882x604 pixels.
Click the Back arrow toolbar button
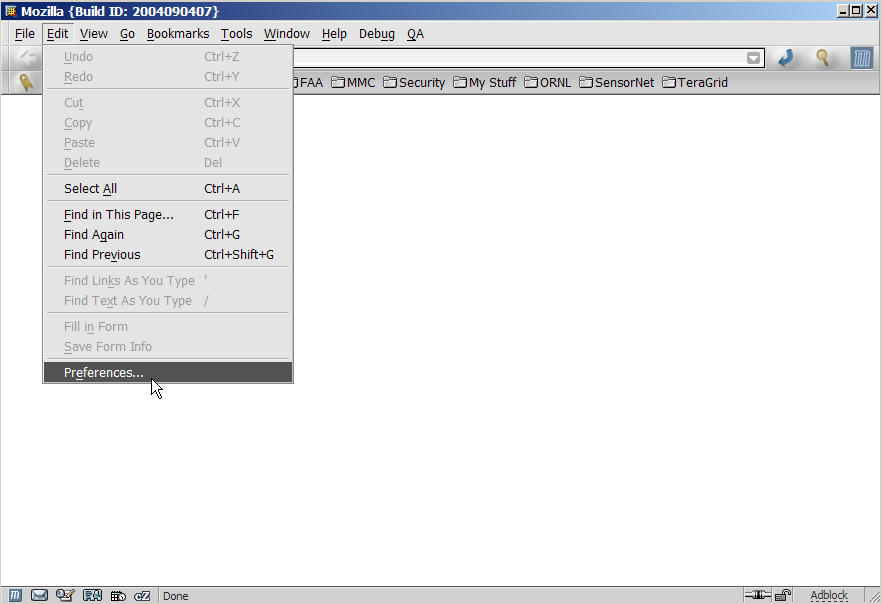[x=27, y=57]
